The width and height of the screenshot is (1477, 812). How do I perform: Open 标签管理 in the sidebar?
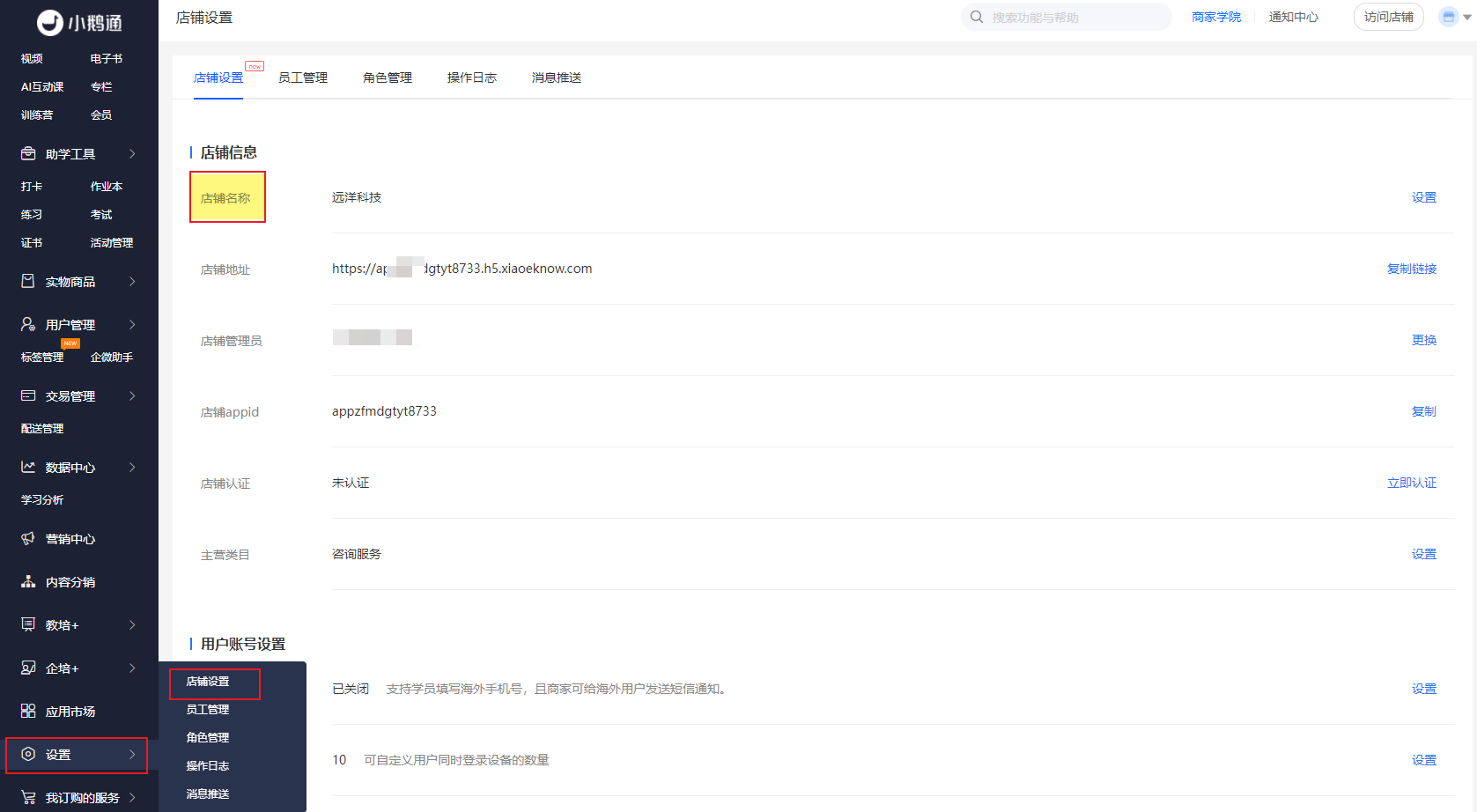(x=42, y=357)
